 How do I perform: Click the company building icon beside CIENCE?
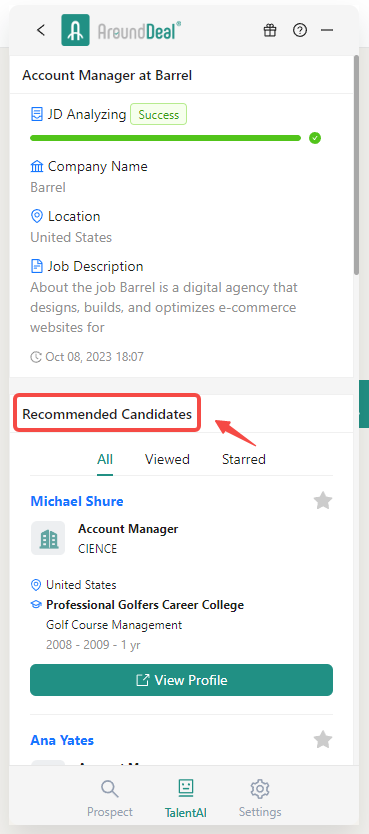(48, 538)
